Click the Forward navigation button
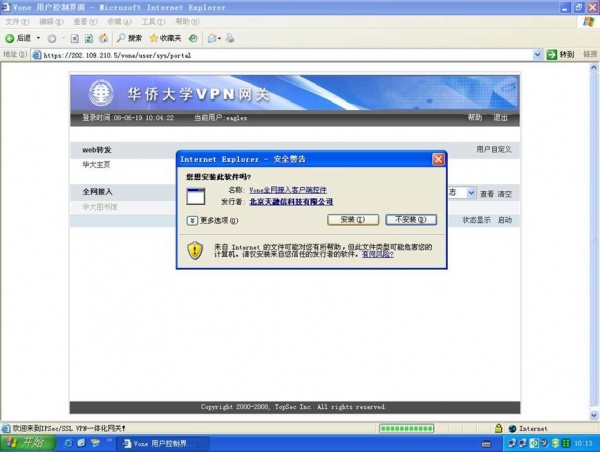The height and width of the screenshot is (452, 600). (52, 38)
